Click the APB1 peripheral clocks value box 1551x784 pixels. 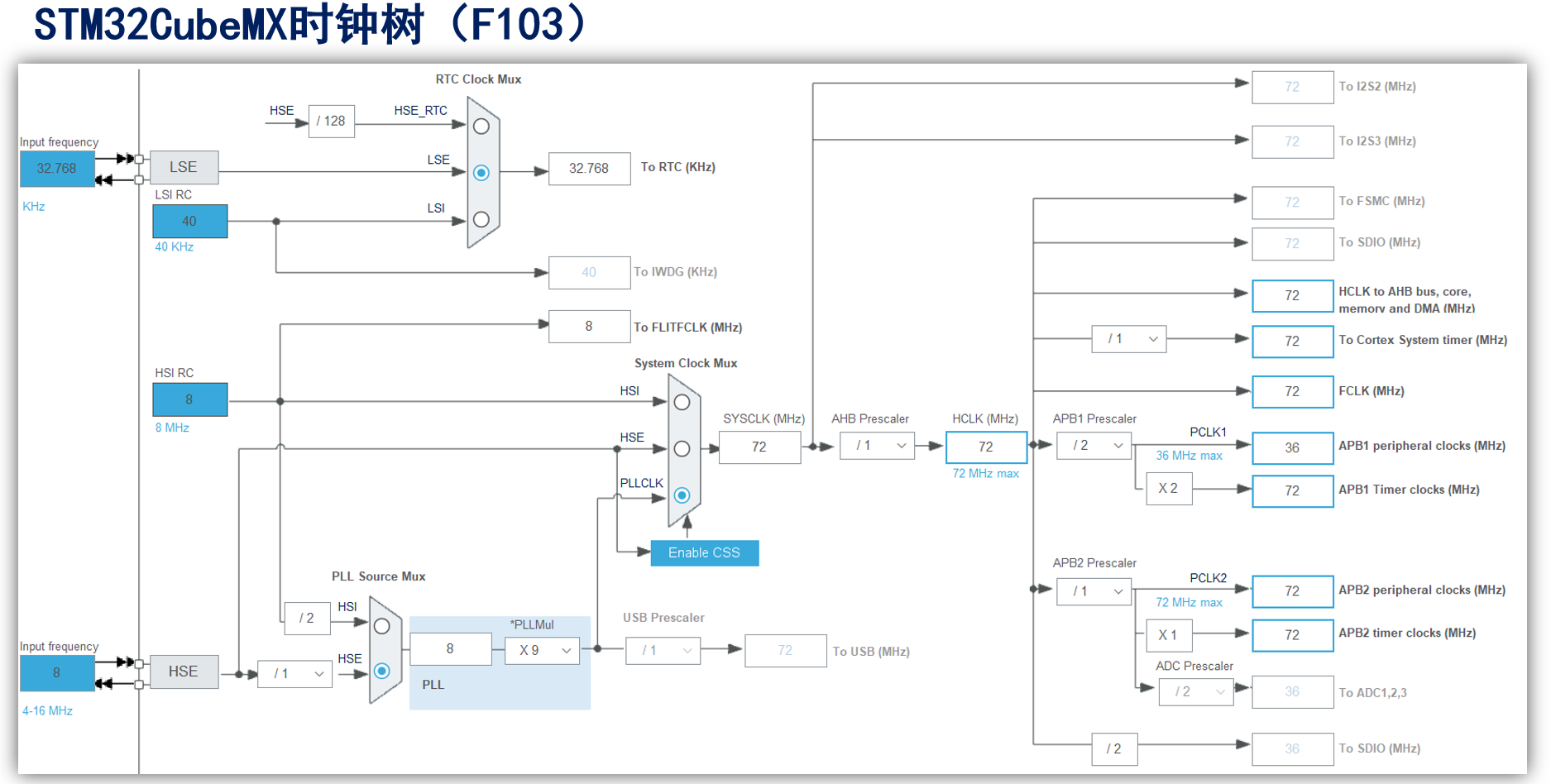coord(1293,448)
